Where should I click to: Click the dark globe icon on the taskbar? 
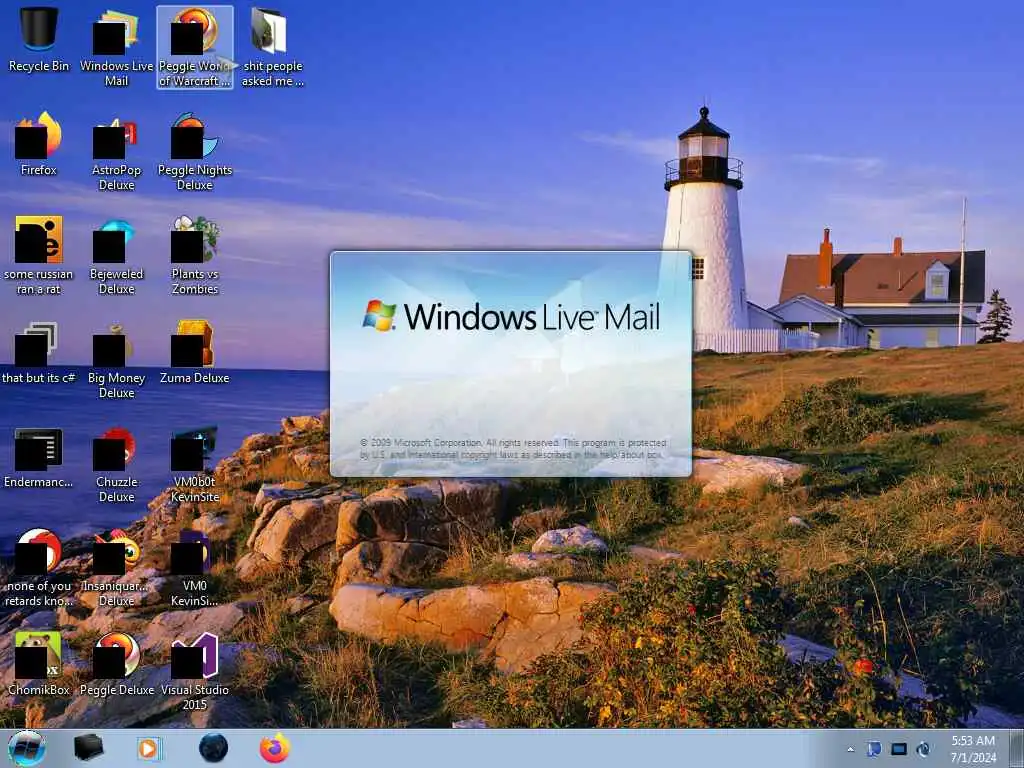[214, 748]
